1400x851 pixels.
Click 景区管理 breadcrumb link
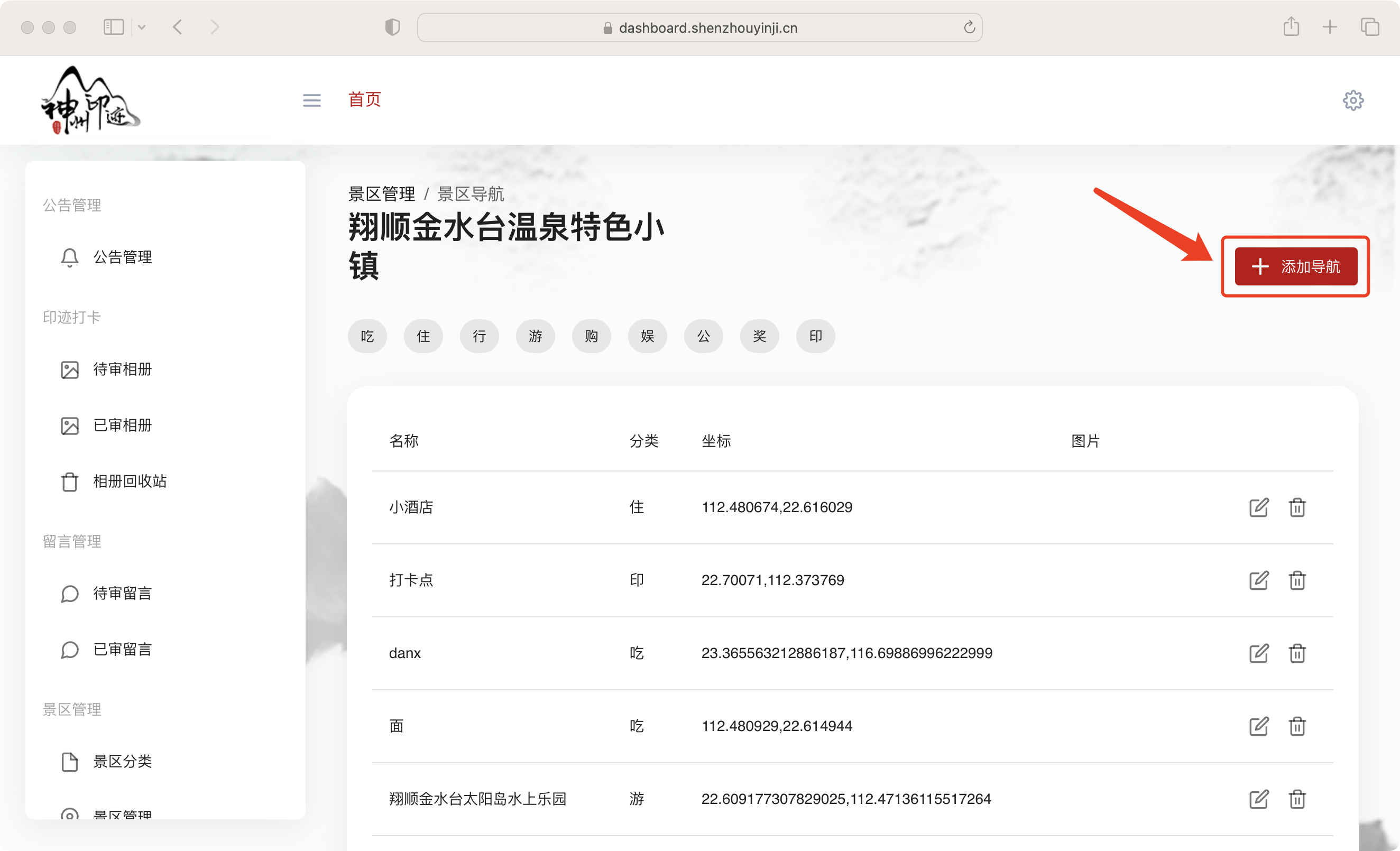(381, 195)
